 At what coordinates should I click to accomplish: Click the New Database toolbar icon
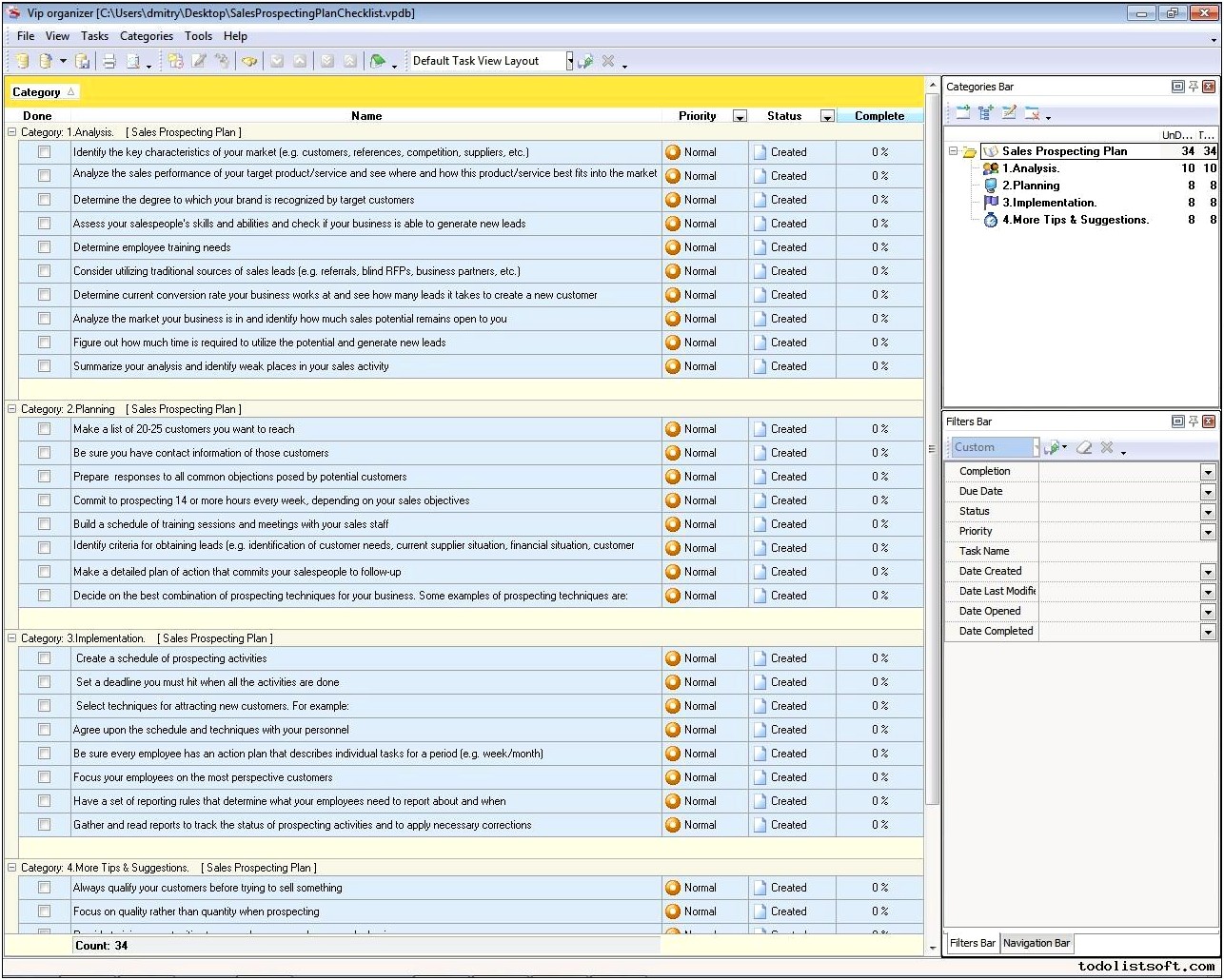(22, 61)
